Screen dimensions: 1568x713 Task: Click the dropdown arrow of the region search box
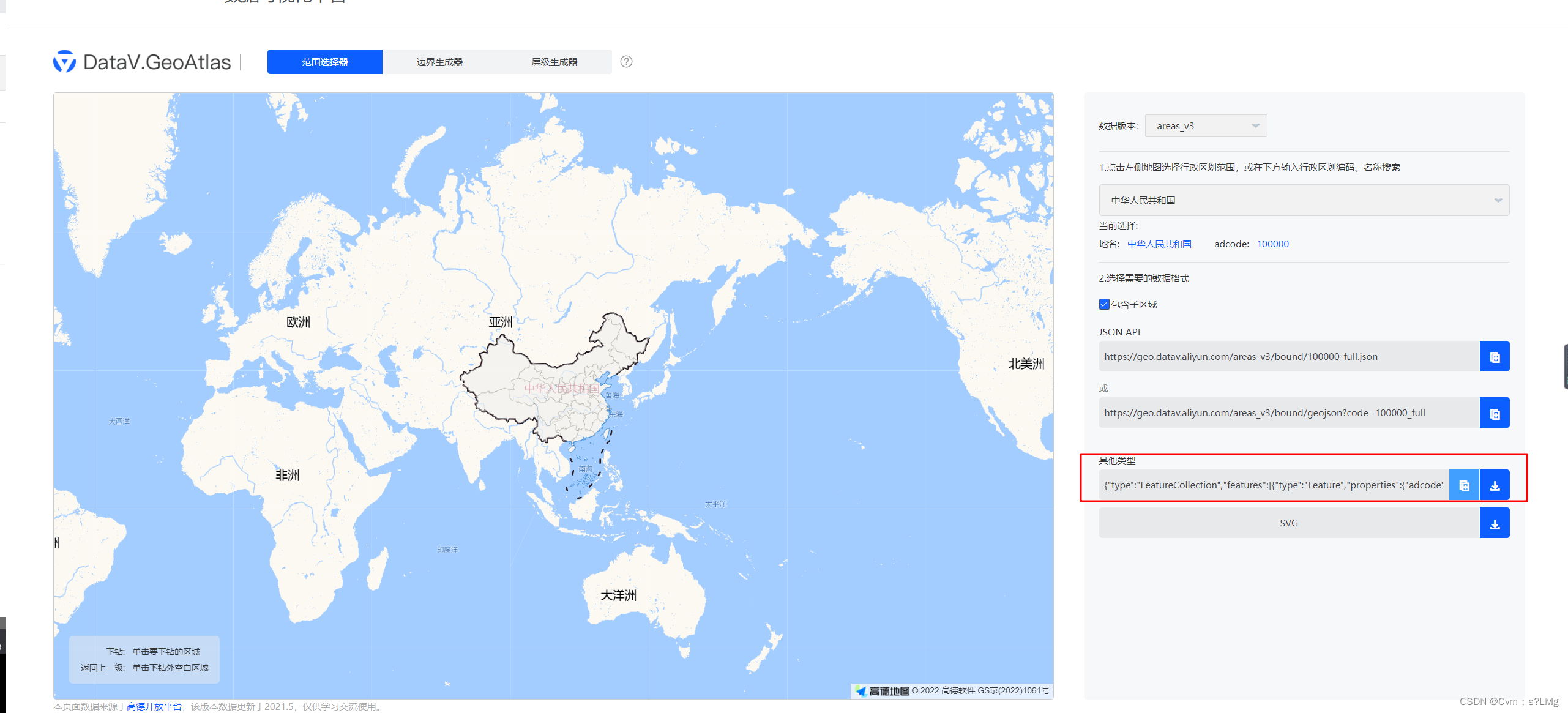1498,200
